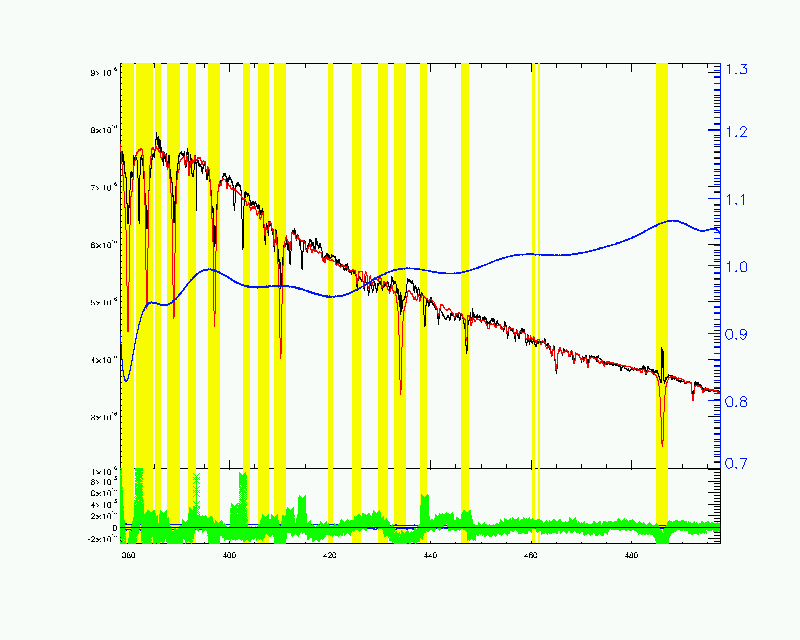Click the 480 tick label on the bottom axis

click(632, 555)
